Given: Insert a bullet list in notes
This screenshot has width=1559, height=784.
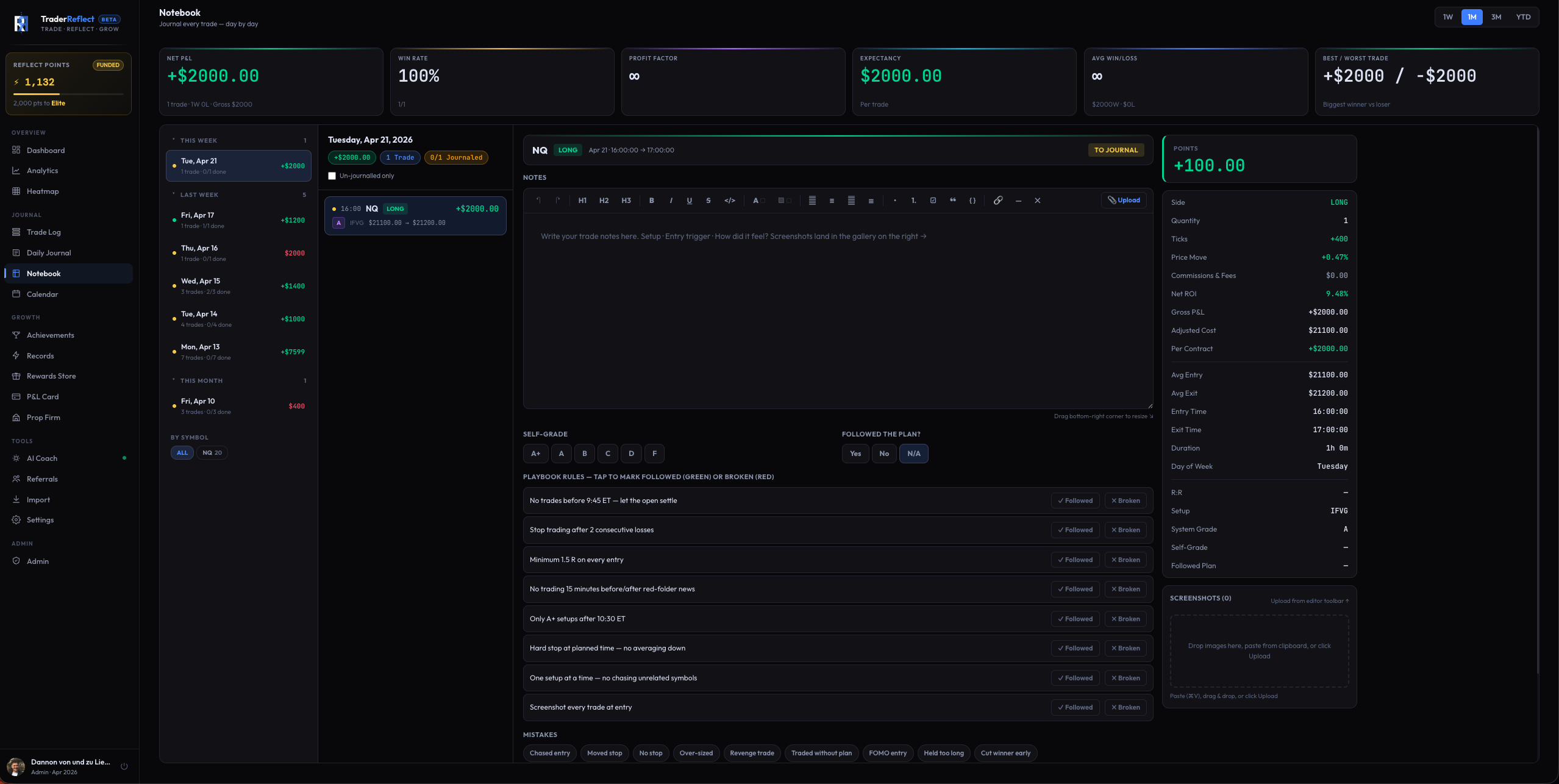Looking at the screenshot, I should 894,201.
